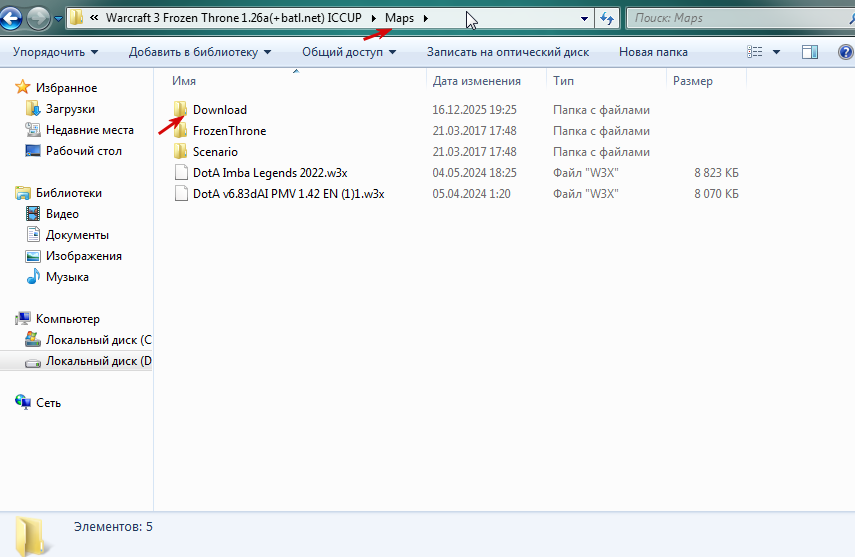The width and height of the screenshot is (855, 557).
Task: Open Загрузки in favorites
Action: [70, 109]
